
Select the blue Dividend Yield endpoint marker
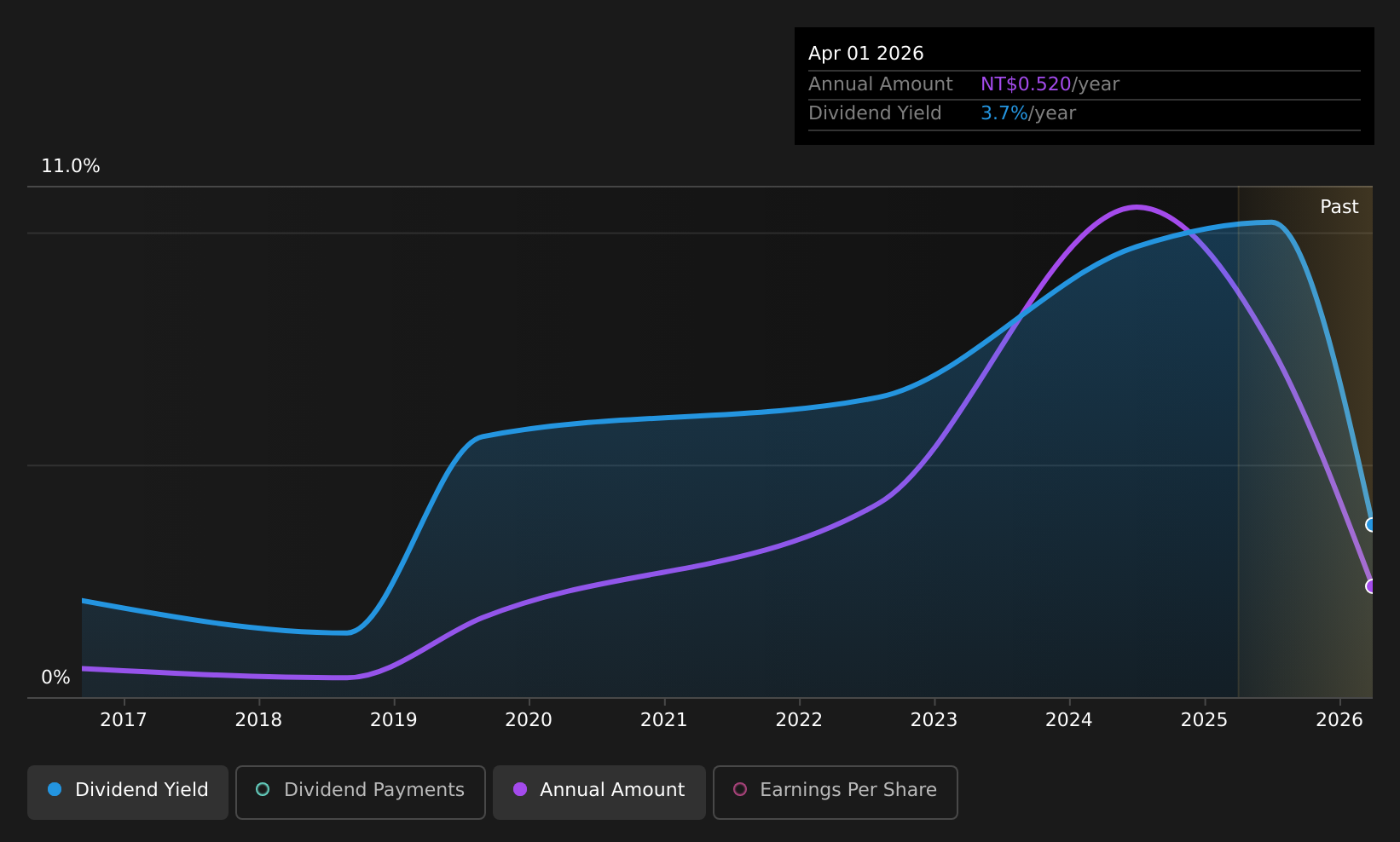tap(1371, 524)
